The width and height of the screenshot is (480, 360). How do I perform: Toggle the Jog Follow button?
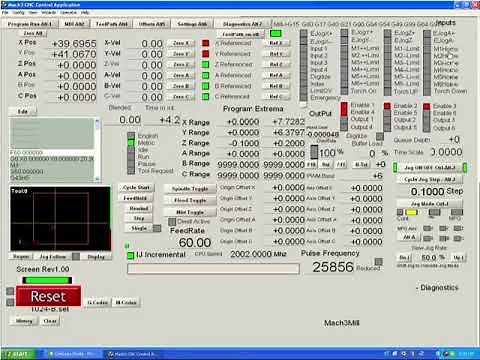53,256
